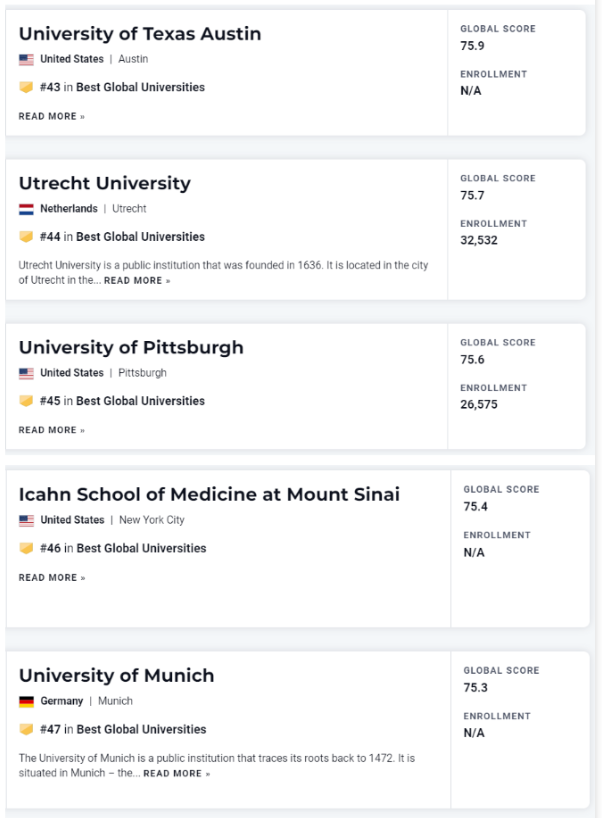Click the #46 ranking badge icon

[x=26, y=549]
